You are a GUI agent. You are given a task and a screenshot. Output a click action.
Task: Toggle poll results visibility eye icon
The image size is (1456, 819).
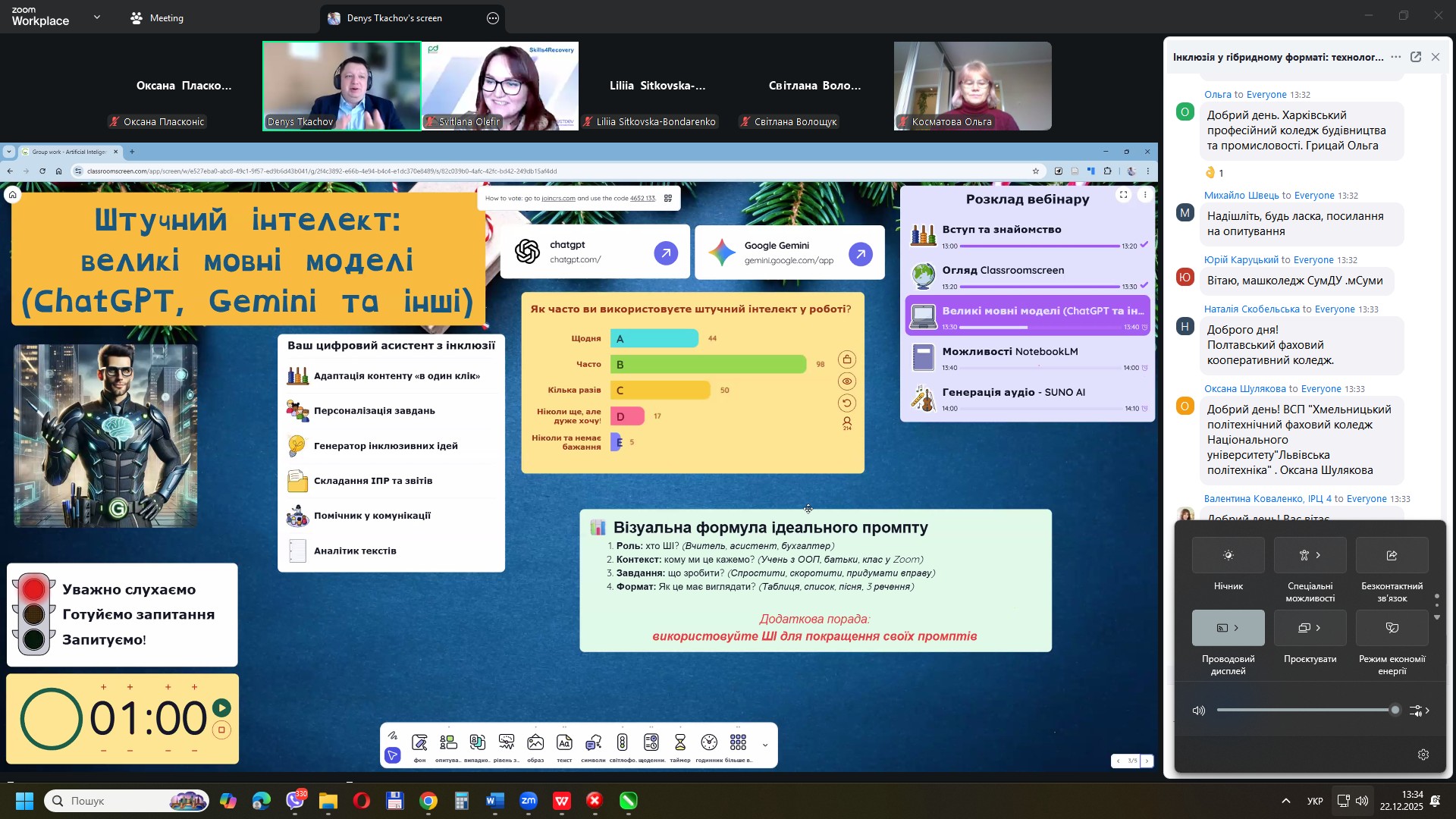click(847, 381)
